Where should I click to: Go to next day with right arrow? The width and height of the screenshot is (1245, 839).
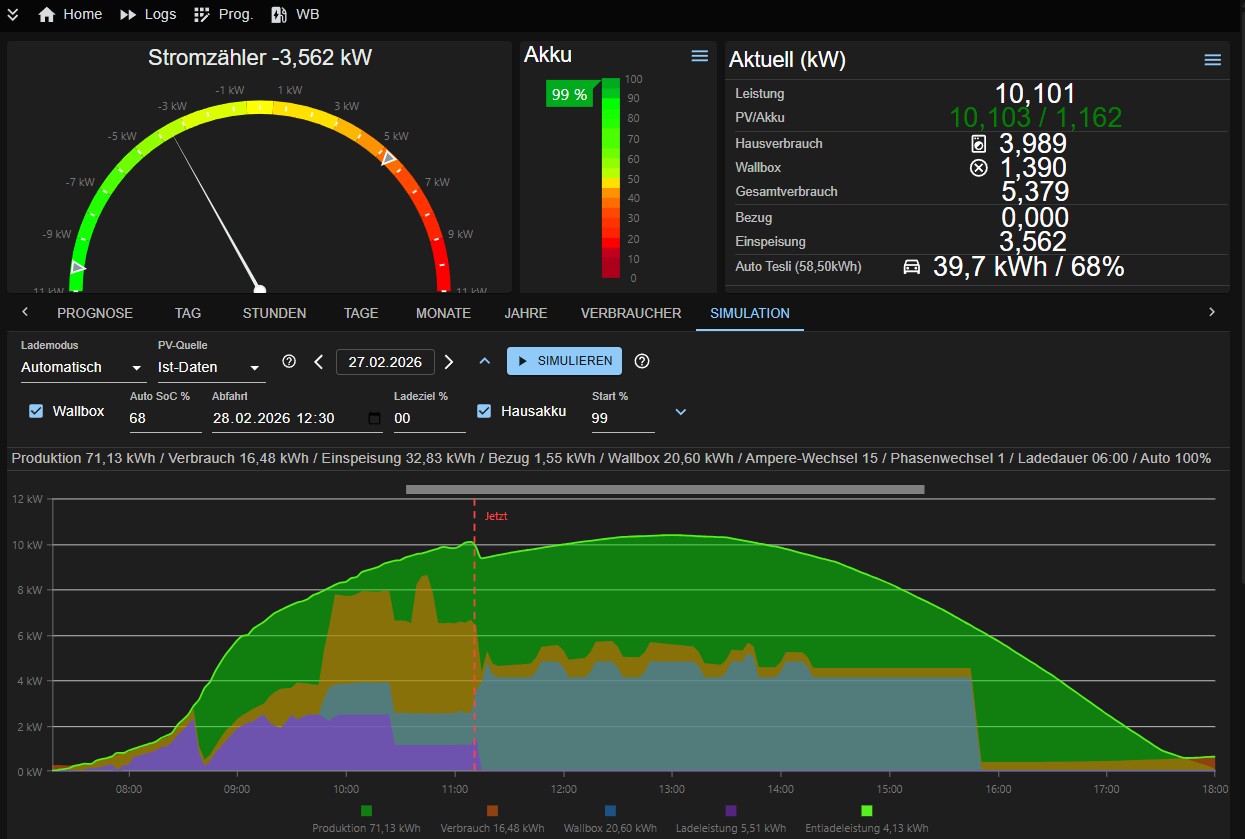449,361
